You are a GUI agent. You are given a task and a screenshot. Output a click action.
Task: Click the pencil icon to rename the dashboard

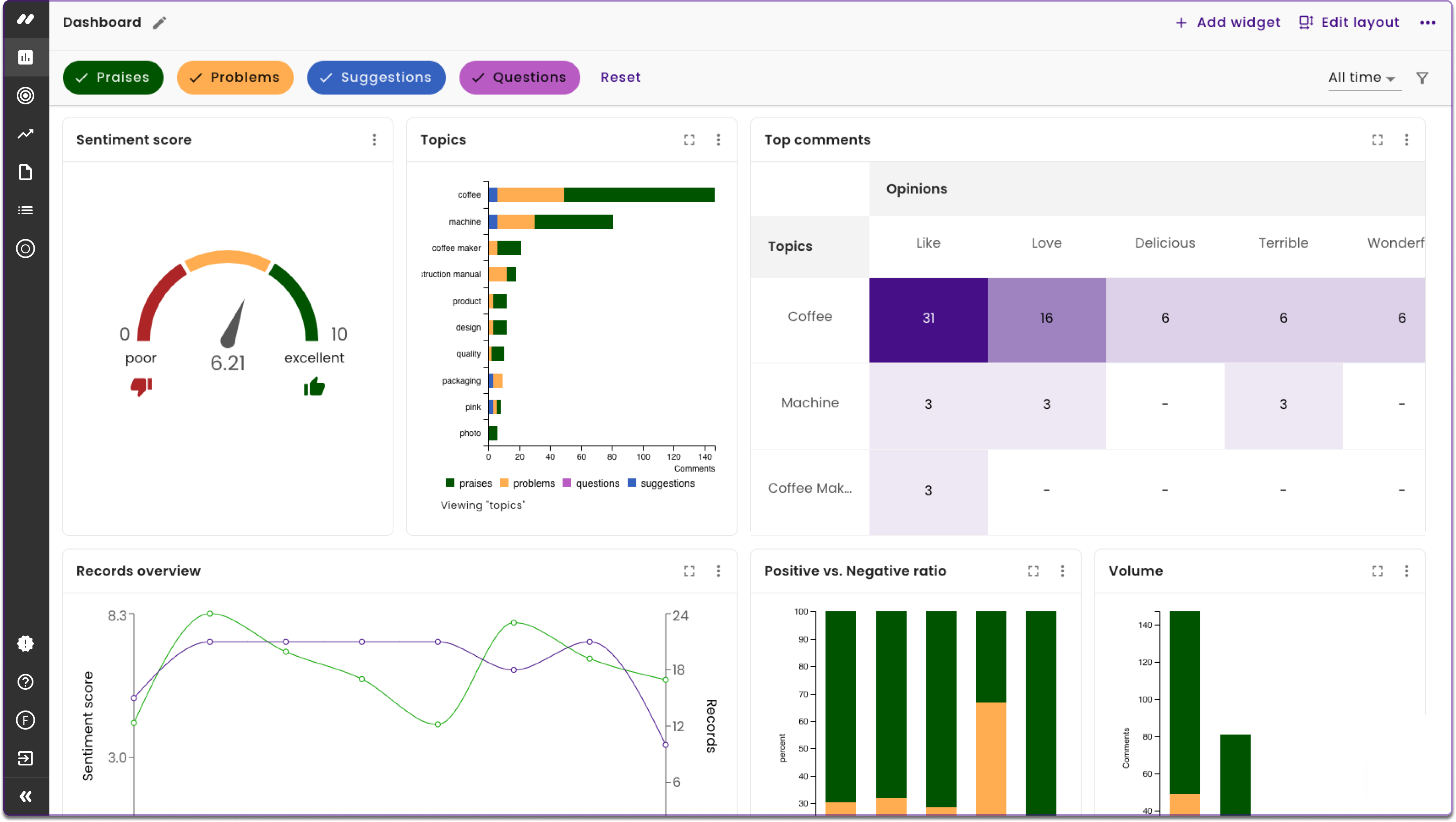click(x=160, y=23)
